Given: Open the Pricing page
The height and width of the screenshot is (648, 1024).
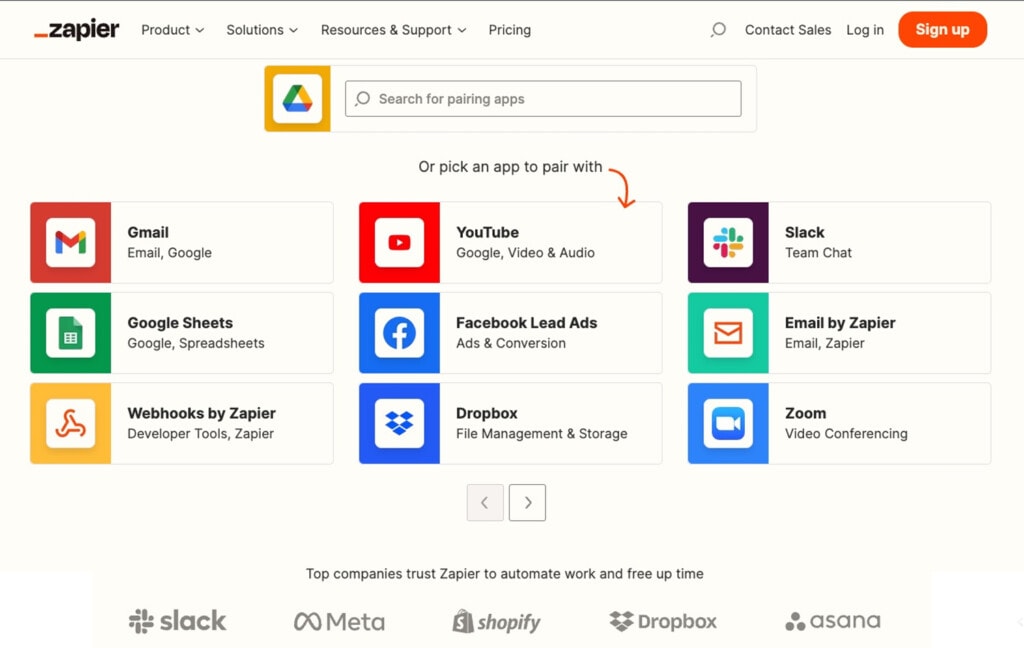Looking at the screenshot, I should click(509, 30).
